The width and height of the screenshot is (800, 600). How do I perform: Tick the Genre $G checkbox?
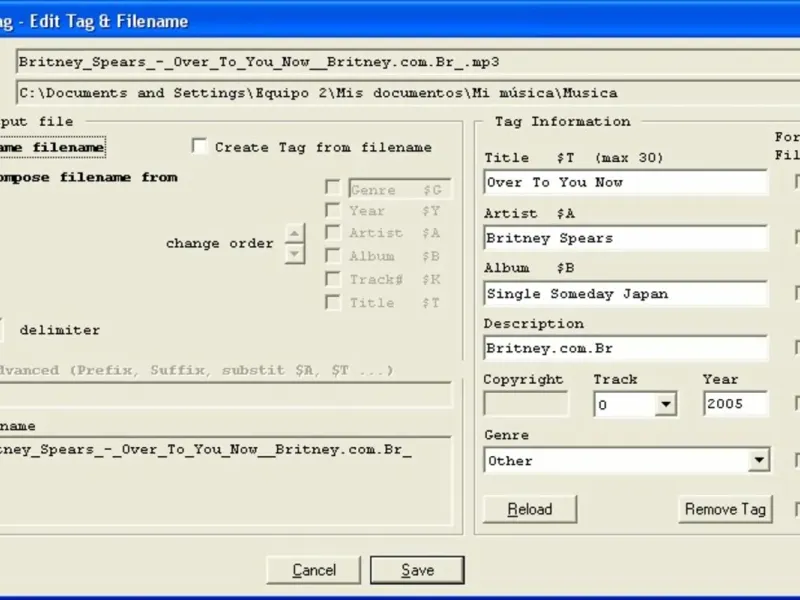pos(333,188)
